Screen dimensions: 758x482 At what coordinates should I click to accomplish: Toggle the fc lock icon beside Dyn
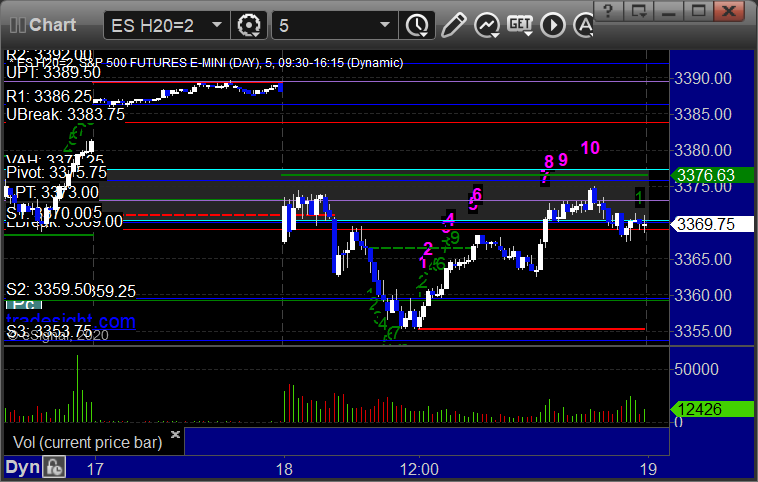pos(54,467)
